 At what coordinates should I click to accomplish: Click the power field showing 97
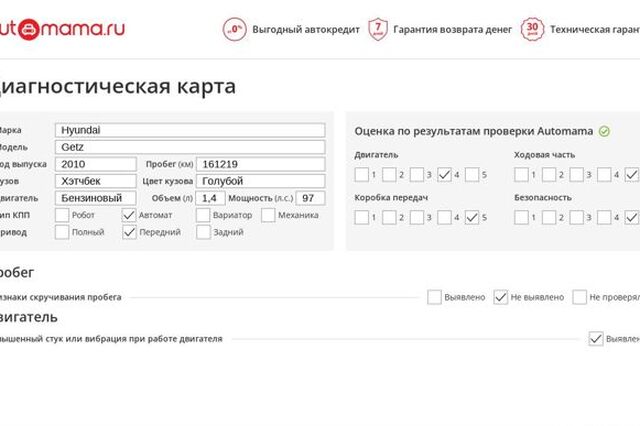(x=310, y=198)
